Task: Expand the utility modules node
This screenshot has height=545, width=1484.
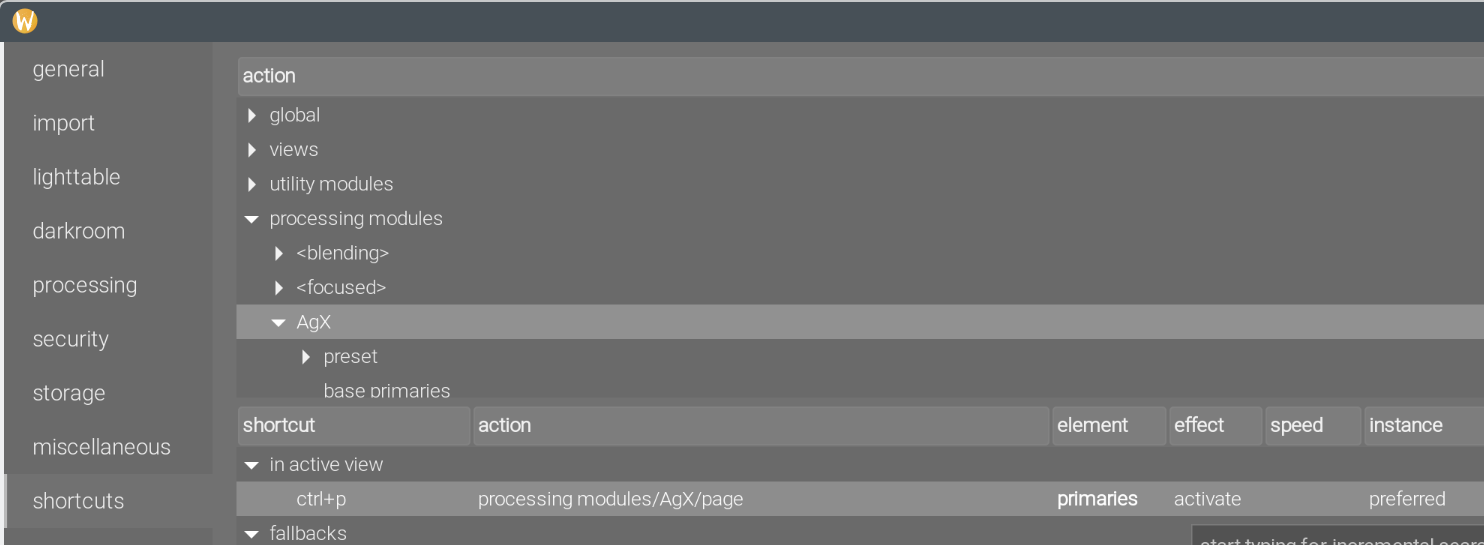Action: click(252, 185)
